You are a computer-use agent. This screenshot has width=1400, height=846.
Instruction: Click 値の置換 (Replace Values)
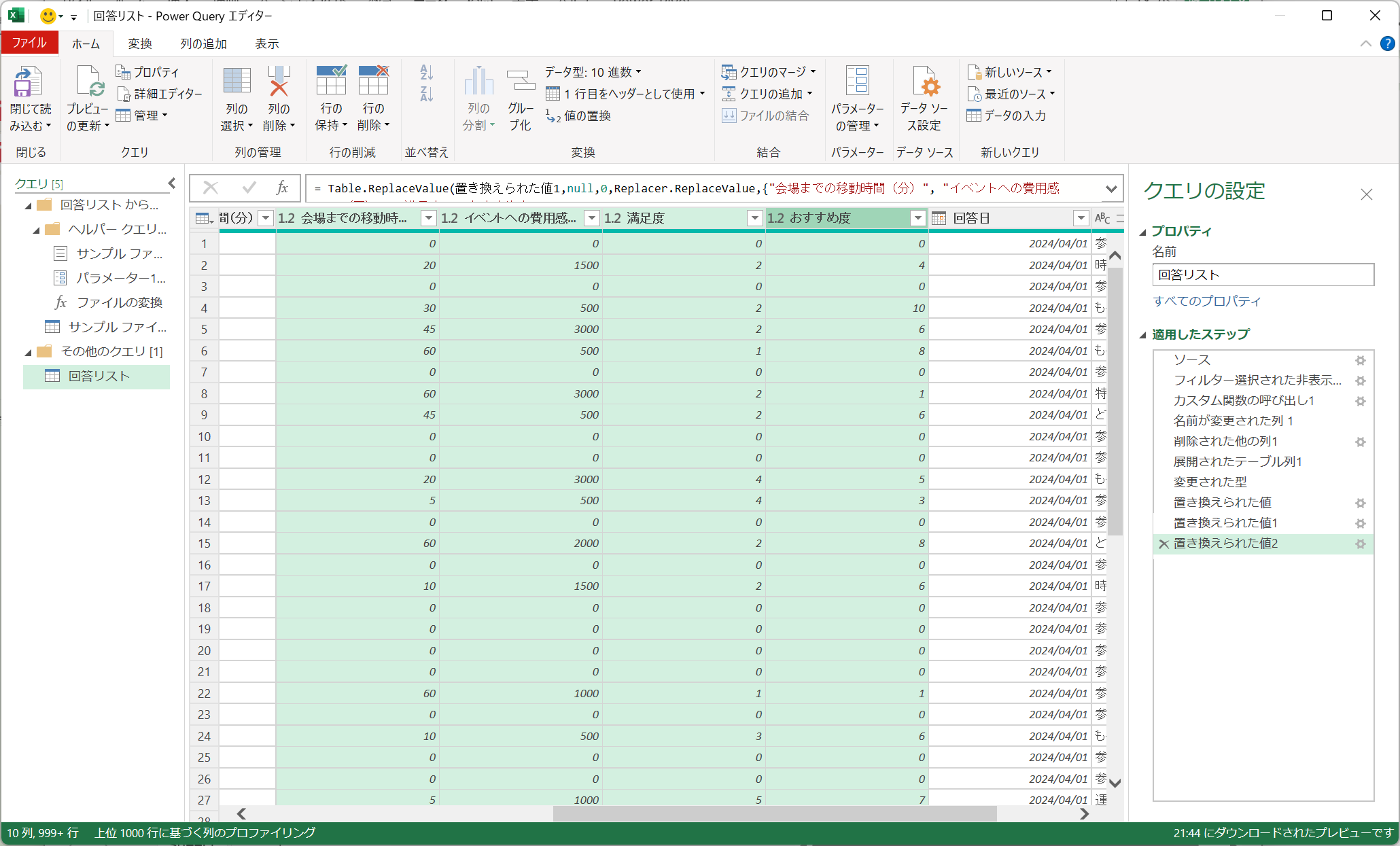[x=578, y=116]
